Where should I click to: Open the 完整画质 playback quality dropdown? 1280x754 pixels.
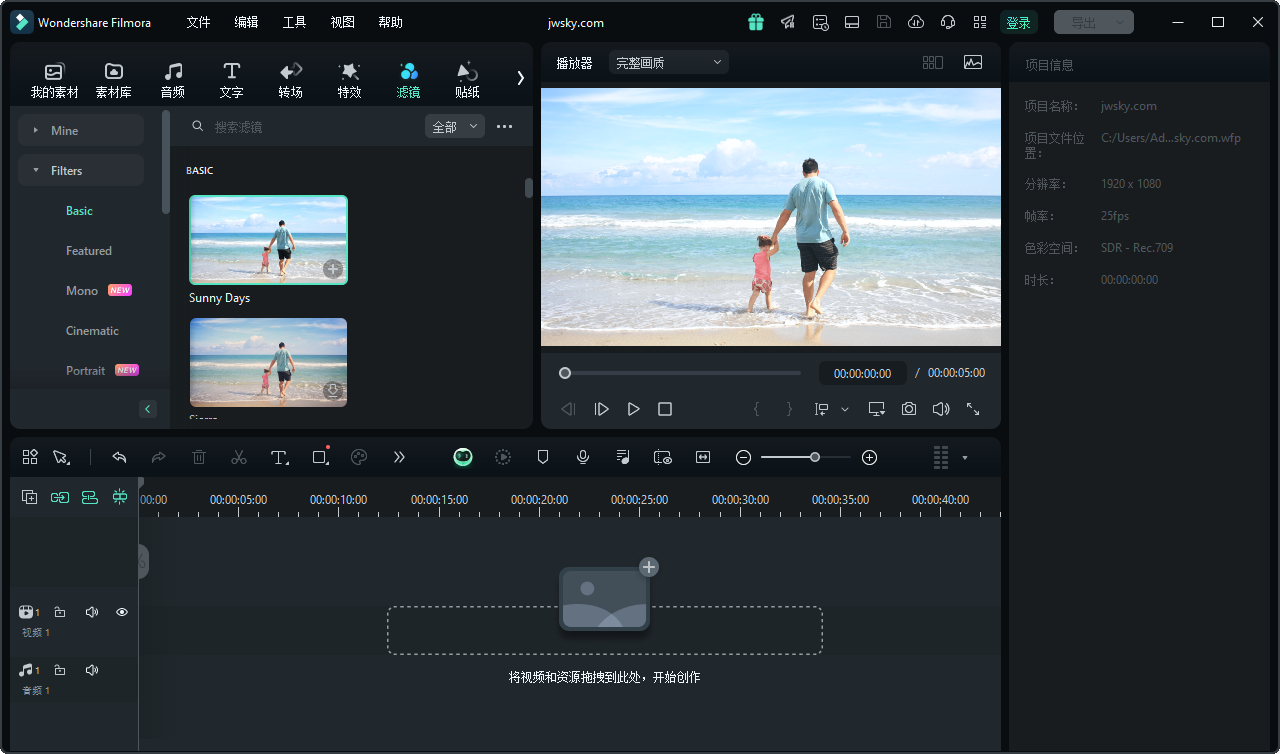click(x=668, y=61)
